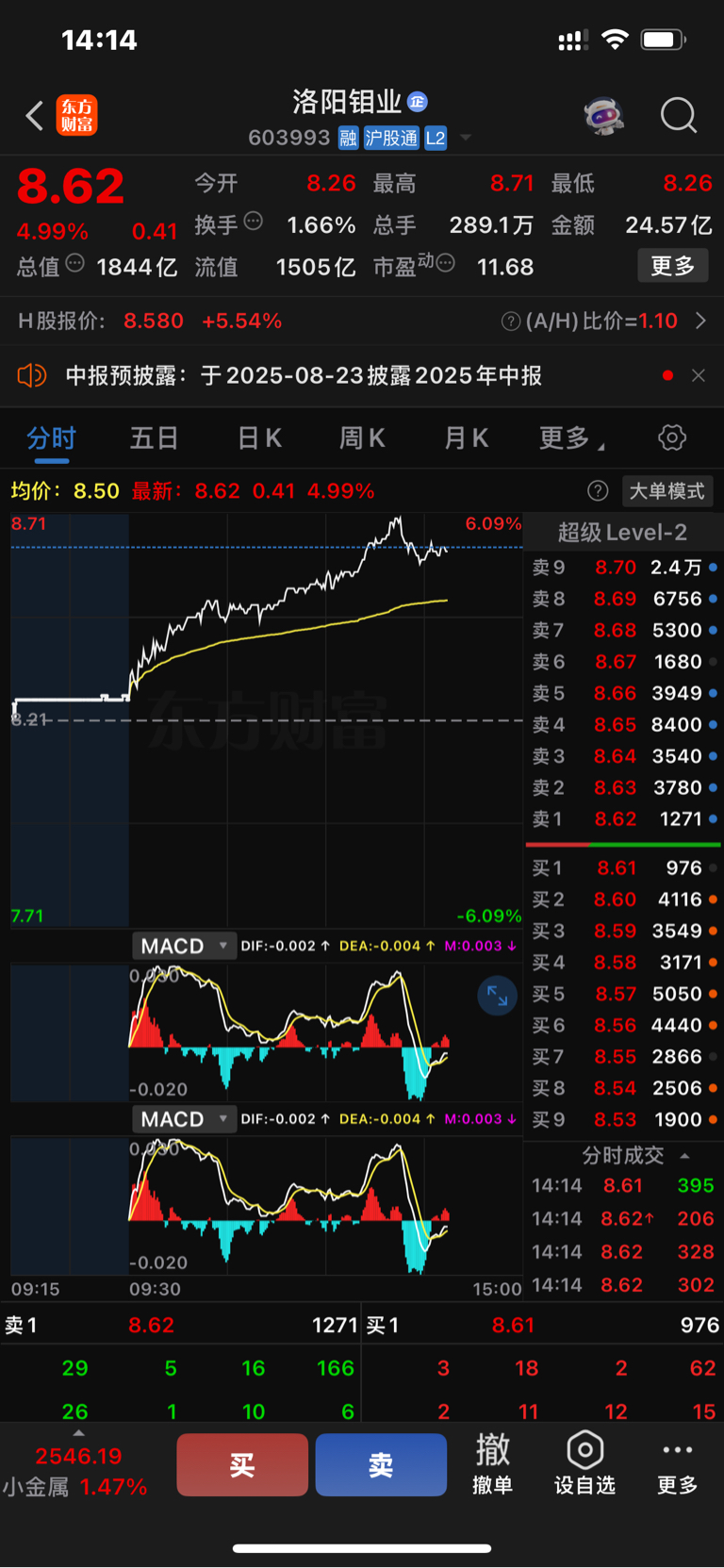Switch to the 日K tab
The image size is (724, 1568).
click(259, 438)
